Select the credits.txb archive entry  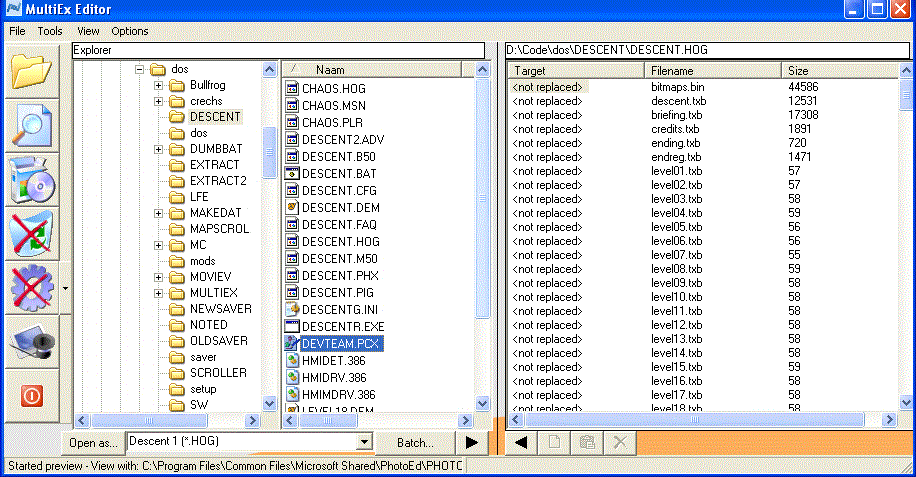(x=675, y=129)
